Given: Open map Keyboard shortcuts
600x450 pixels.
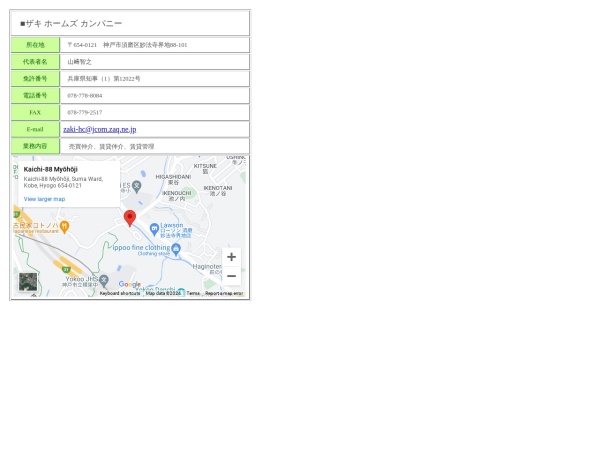Looking at the screenshot, I should point(120,293).
